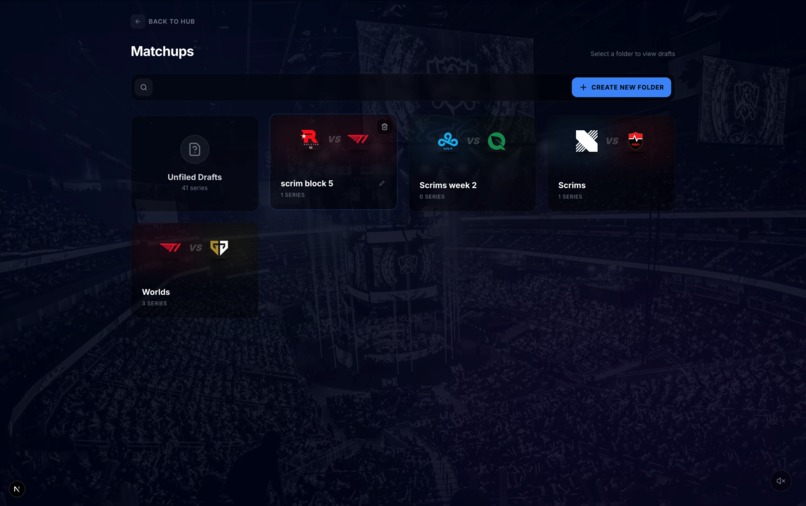Screen dimensions: 806x506
Task: Edit scrim block 5 name with pencil icon
Action: [382, 184]
